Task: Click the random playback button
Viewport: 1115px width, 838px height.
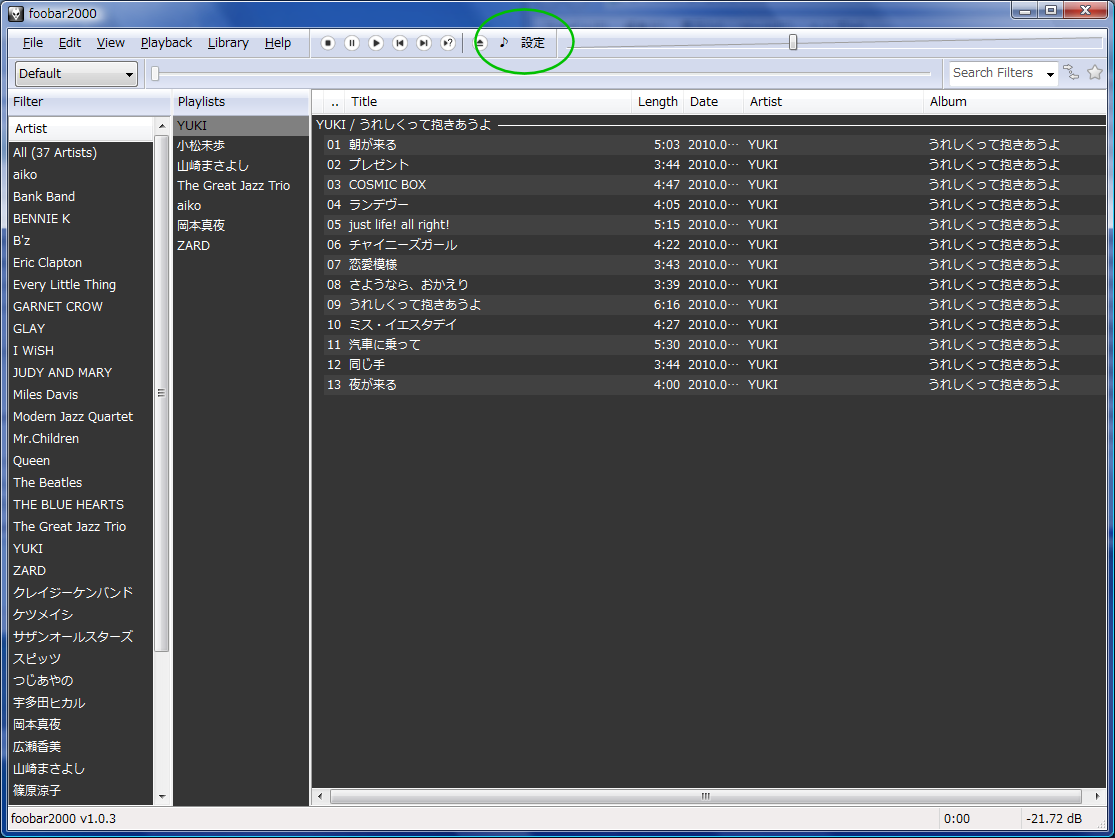Action: click(448, 43)
